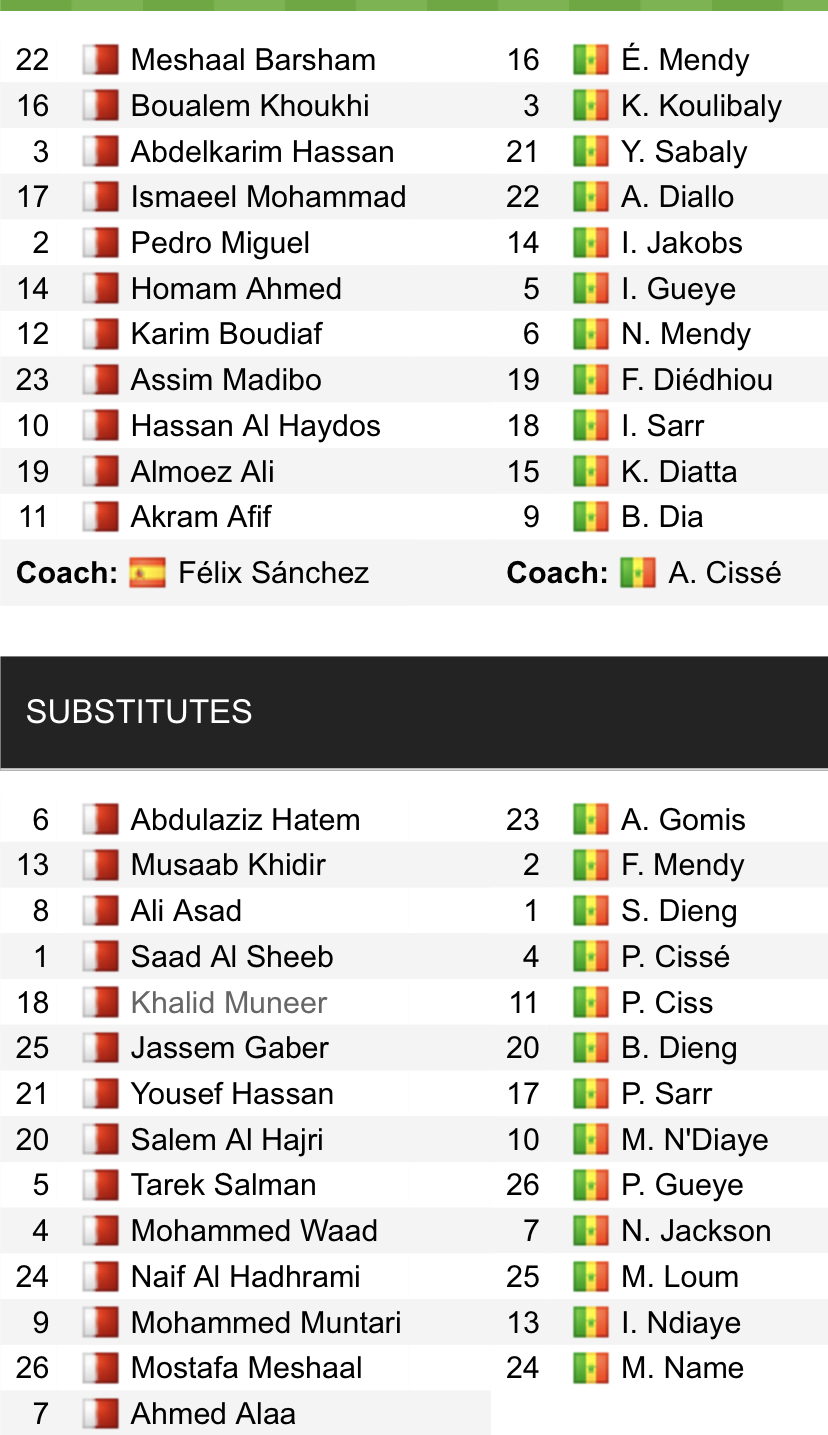This screenshot has width=828, height=1435.
Task: Click the Qatar flag next to Akram Afif
Action: 100,517
